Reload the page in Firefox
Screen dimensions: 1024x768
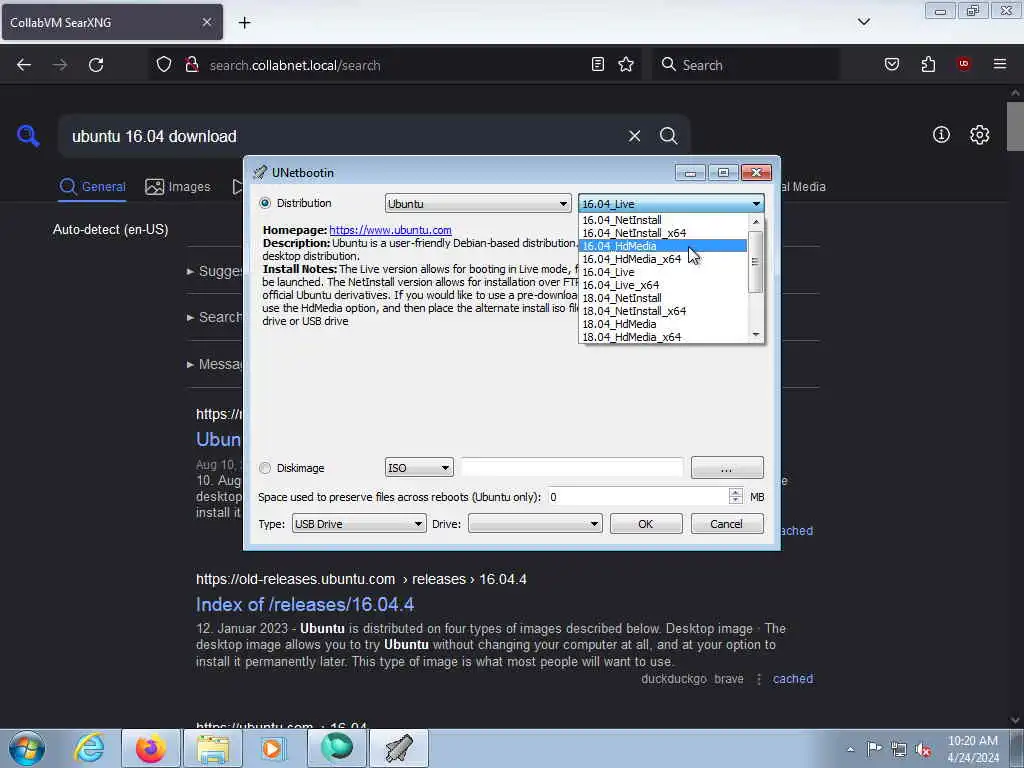point(96,65)
